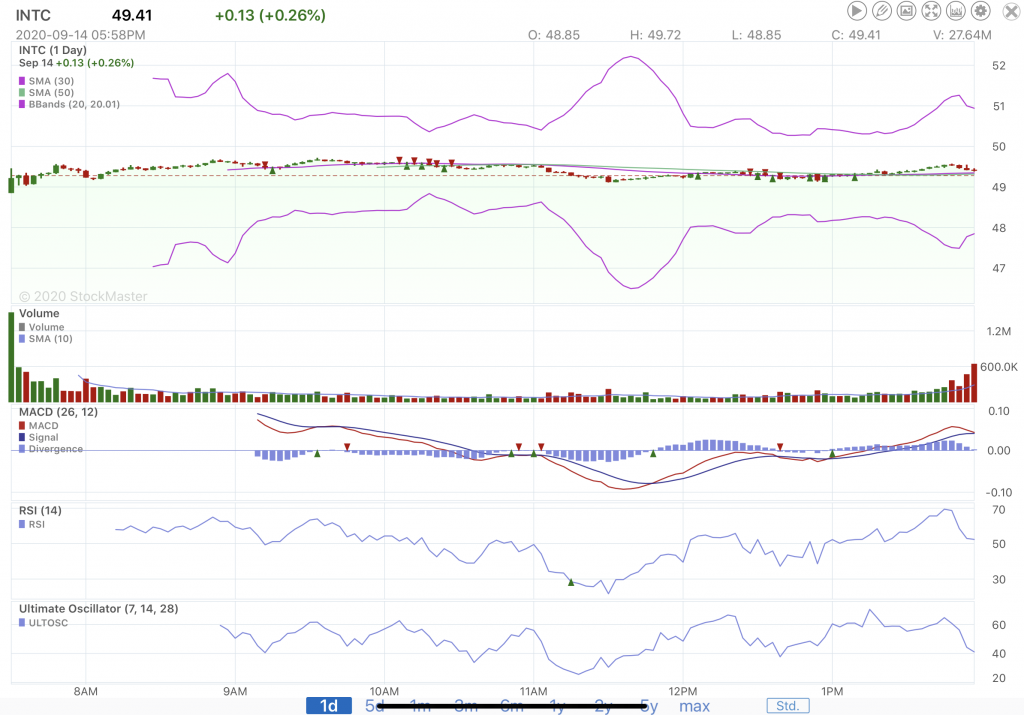
Task: Switch to max time range
Action: click(x=694, y=706)
